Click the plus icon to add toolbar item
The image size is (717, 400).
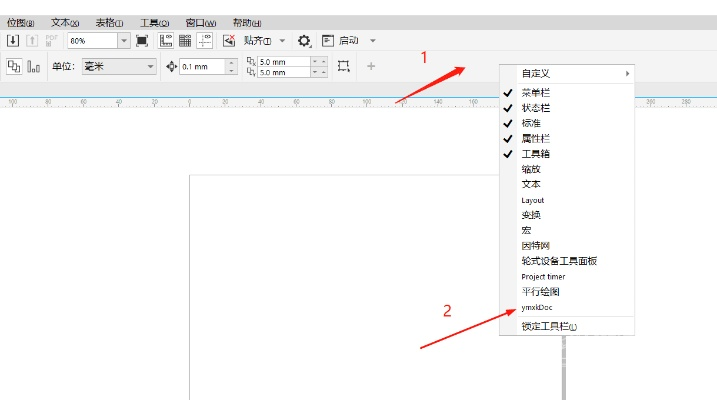click(x=371, y=66)
